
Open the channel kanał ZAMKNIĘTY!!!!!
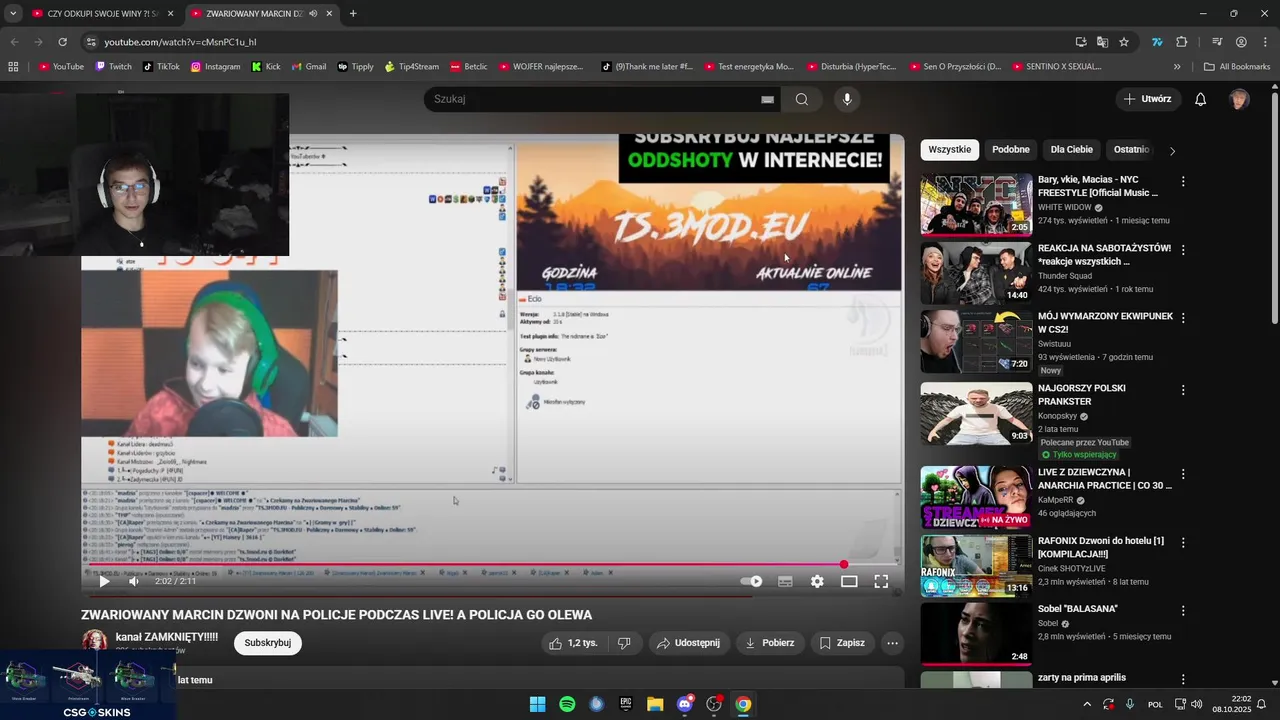point(166,637)
